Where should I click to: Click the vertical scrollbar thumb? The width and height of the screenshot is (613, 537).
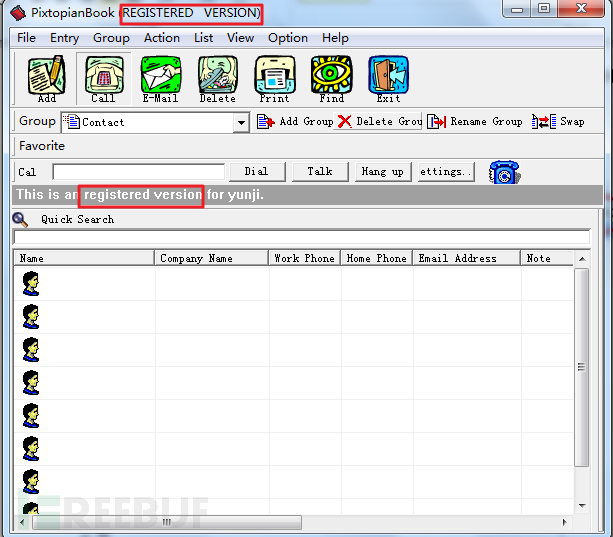(582, 367)
